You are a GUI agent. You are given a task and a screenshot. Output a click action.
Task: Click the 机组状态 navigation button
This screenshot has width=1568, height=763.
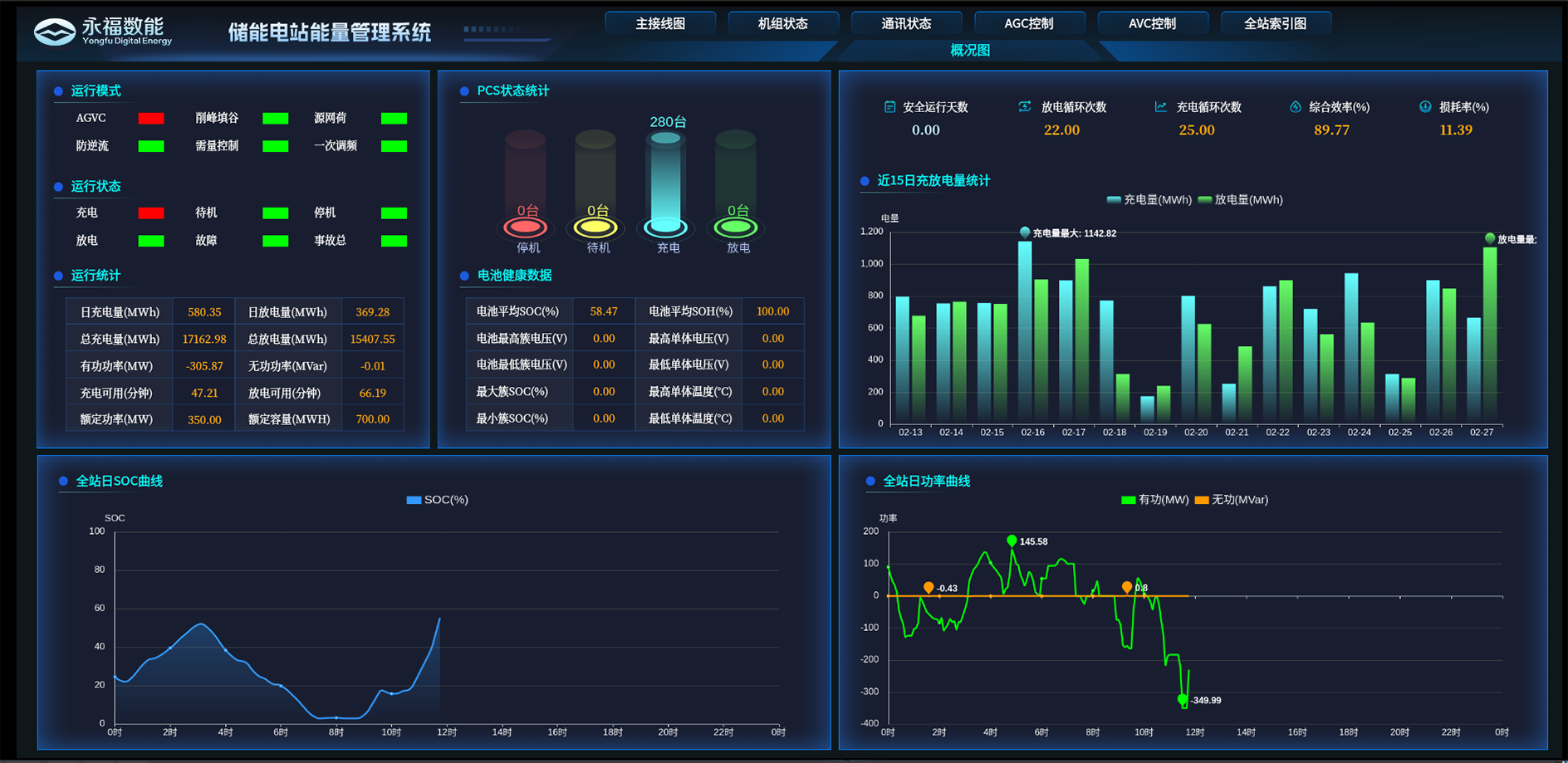(783, 23)
